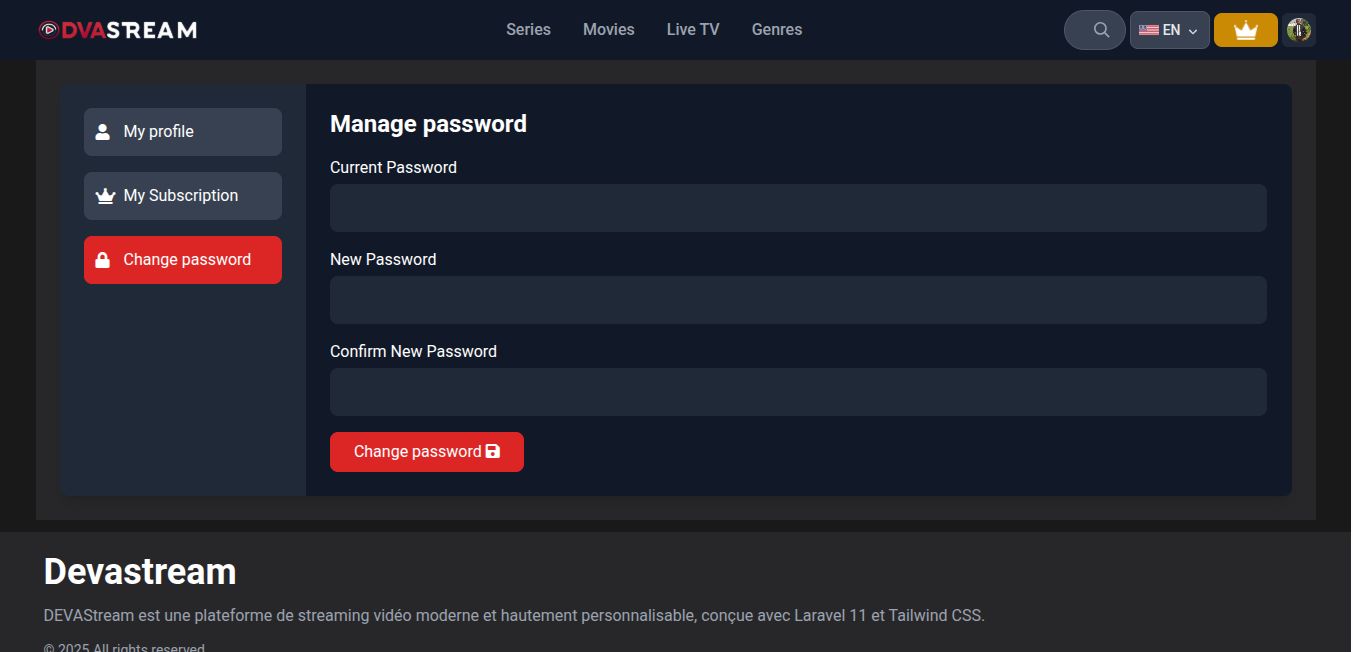Viewport: 1353px width, 652px height.
Task: Click the DVAStream logo
Action: pyautogui.click(x=118, y=30)
